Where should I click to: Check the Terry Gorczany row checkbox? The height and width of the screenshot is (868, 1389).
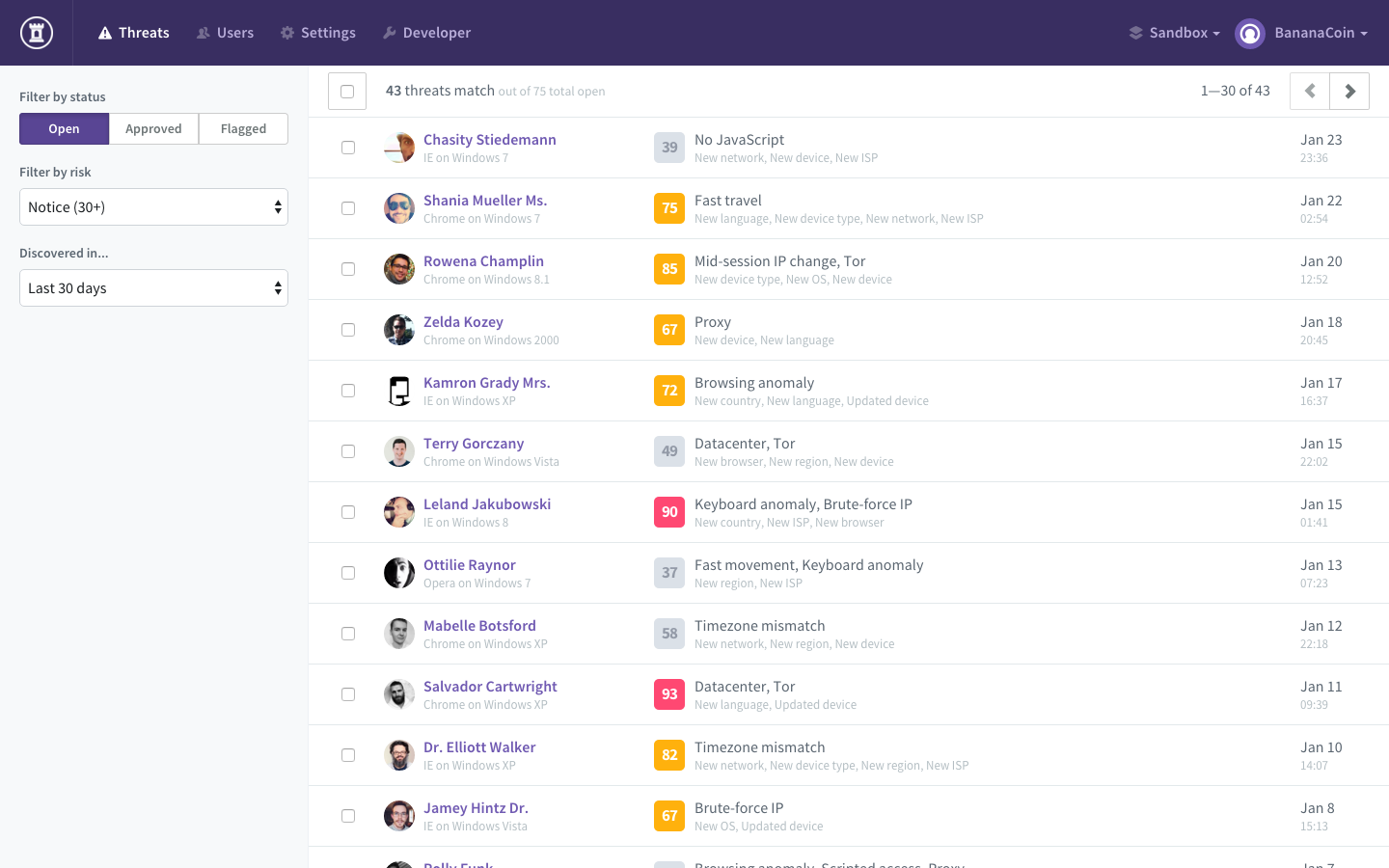tap(348, 451)
